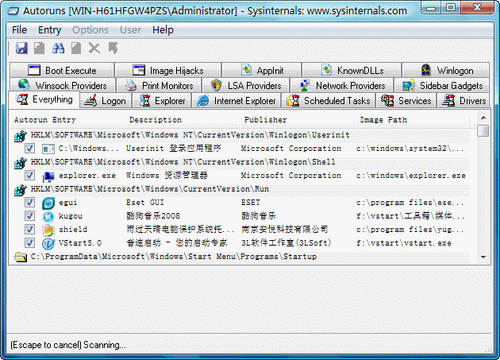The height and width of the screenshot is (360, 500).
Task: Switch to the Services tab
Action: pos(406,100)
